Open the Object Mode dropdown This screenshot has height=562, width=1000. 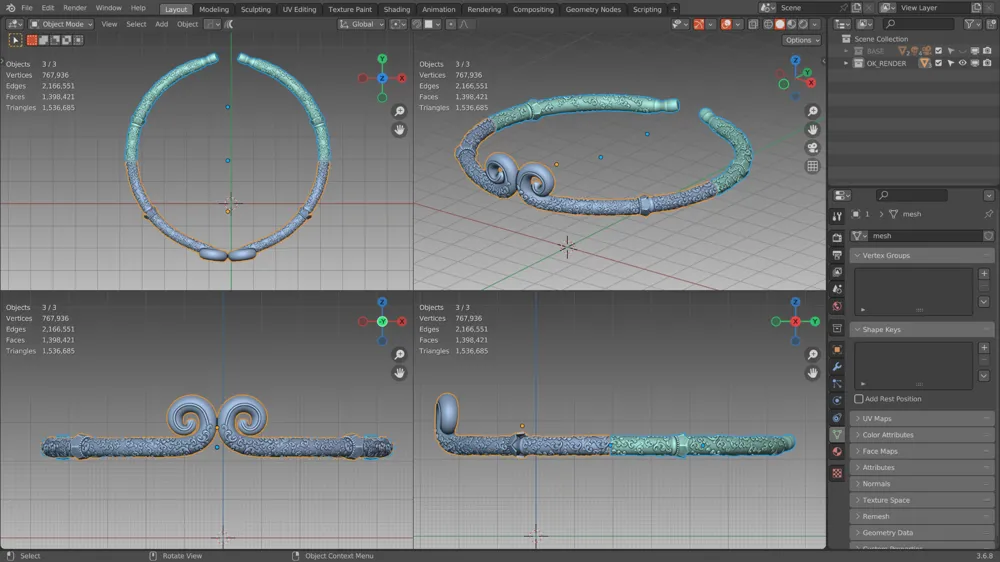click(x=61, y=24)
